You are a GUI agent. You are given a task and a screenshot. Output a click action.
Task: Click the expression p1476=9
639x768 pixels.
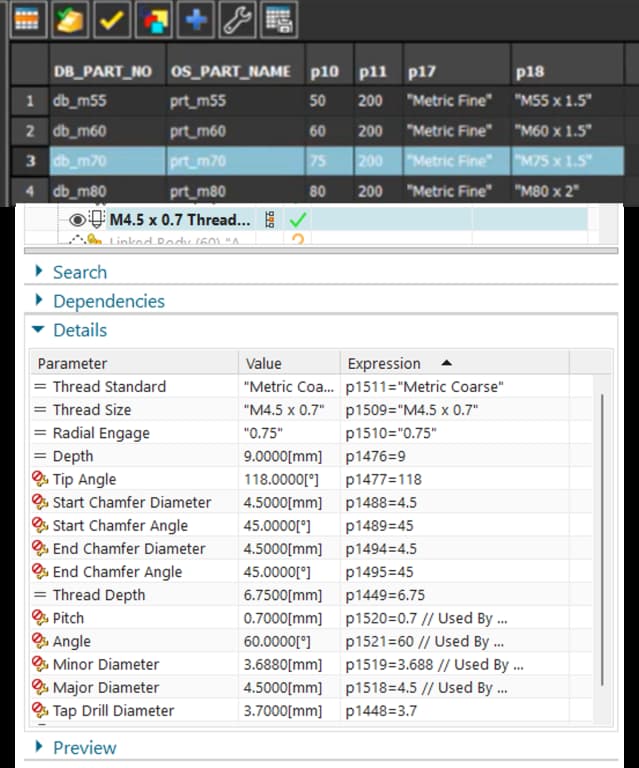(x=376, y=456)
